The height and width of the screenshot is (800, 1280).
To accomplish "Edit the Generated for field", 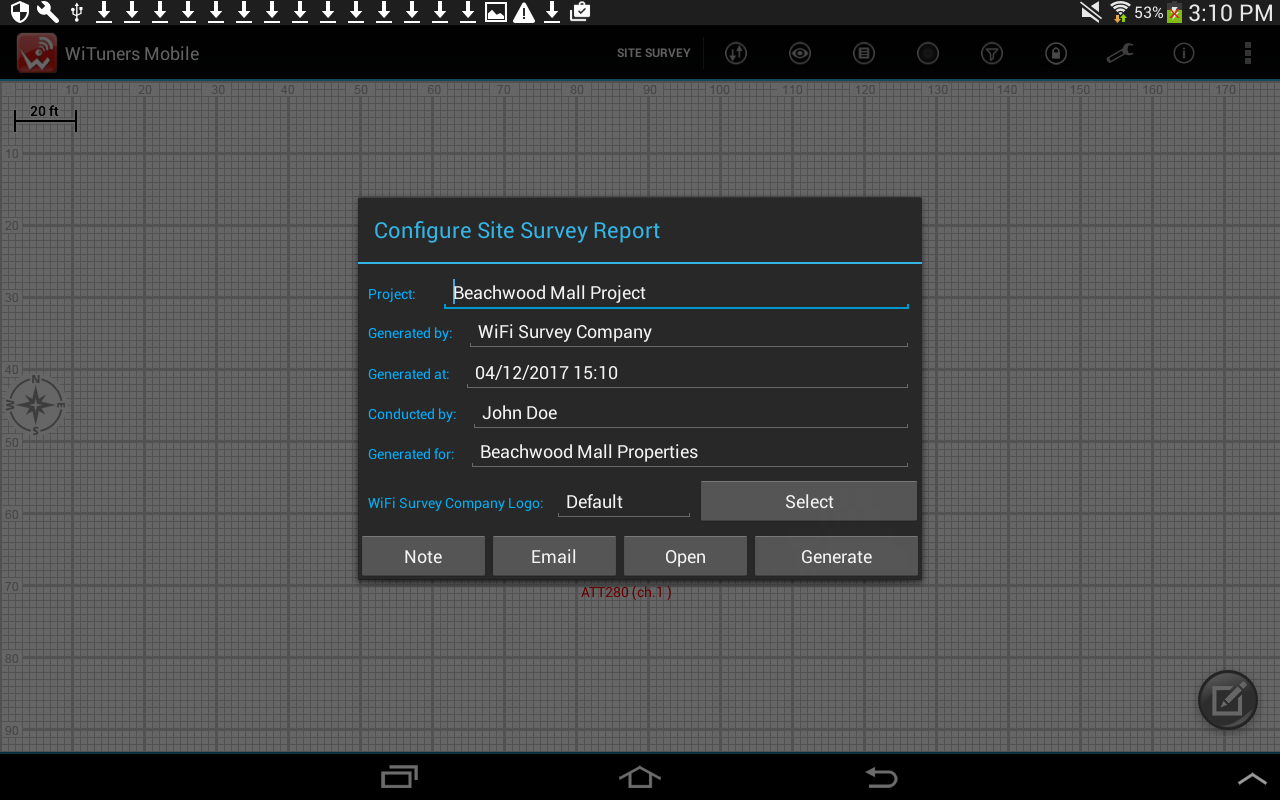I will point(690,452).
